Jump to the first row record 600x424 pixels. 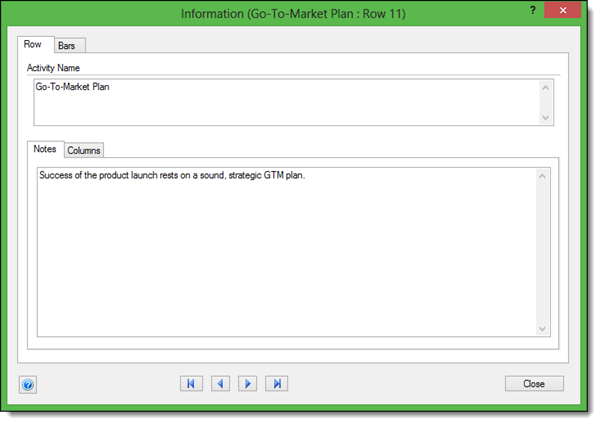tap(190, 383)
